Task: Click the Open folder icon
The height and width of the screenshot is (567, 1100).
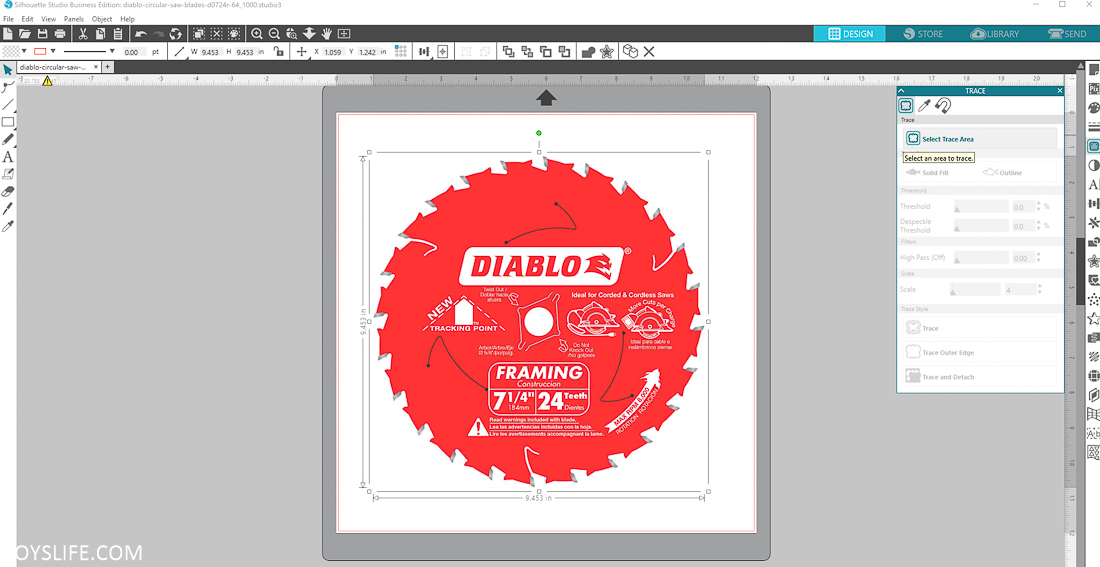Action: (25, 34)
